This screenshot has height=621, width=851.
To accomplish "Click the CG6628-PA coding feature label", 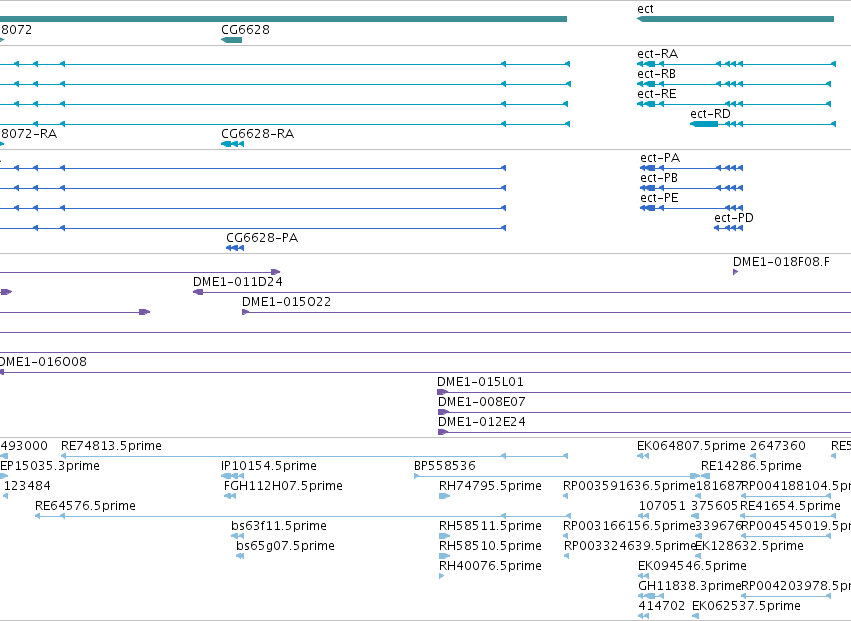I will click(262, 238).
